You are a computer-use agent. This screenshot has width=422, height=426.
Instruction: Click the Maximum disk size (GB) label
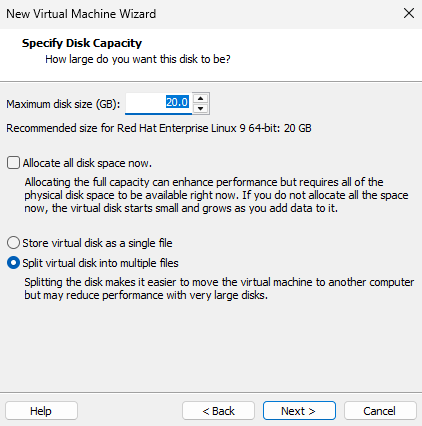point(63,104)
